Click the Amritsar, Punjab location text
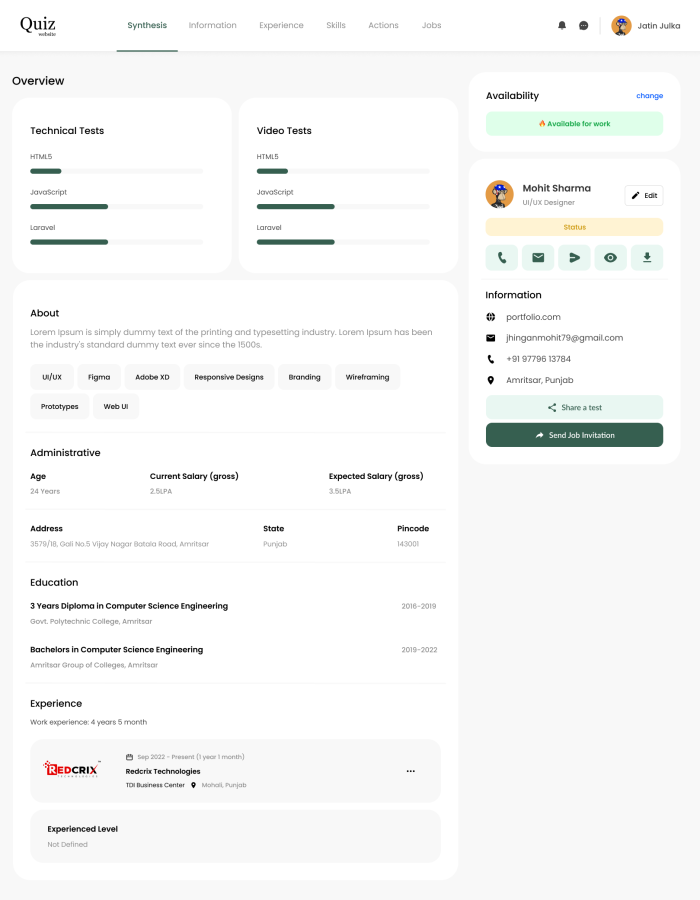The width and height of the screenshot is (700, 900). [539, 380]
